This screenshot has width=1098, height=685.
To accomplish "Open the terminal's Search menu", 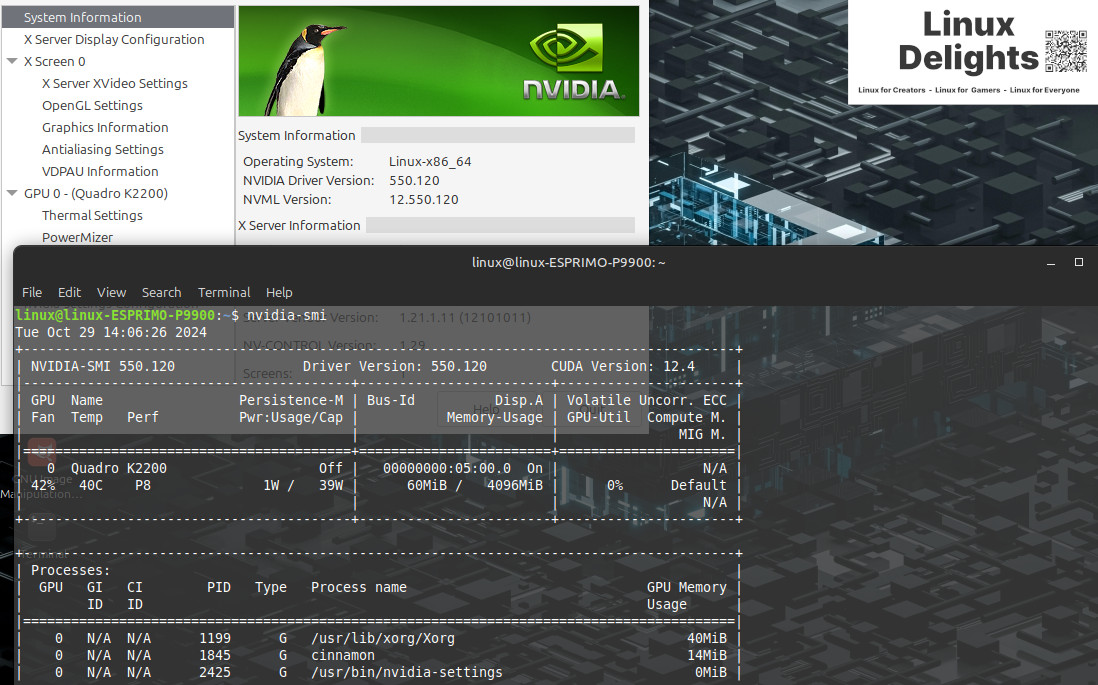I will tap(161, 292).
